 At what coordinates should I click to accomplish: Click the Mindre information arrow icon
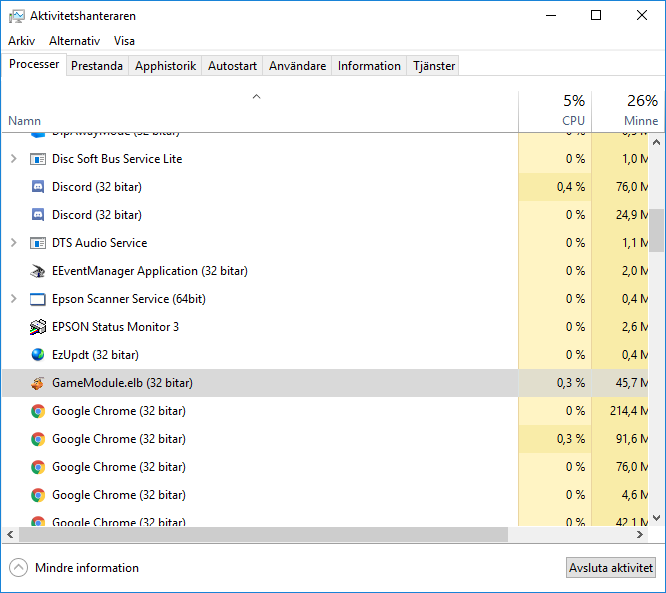[x=18, y=568]
